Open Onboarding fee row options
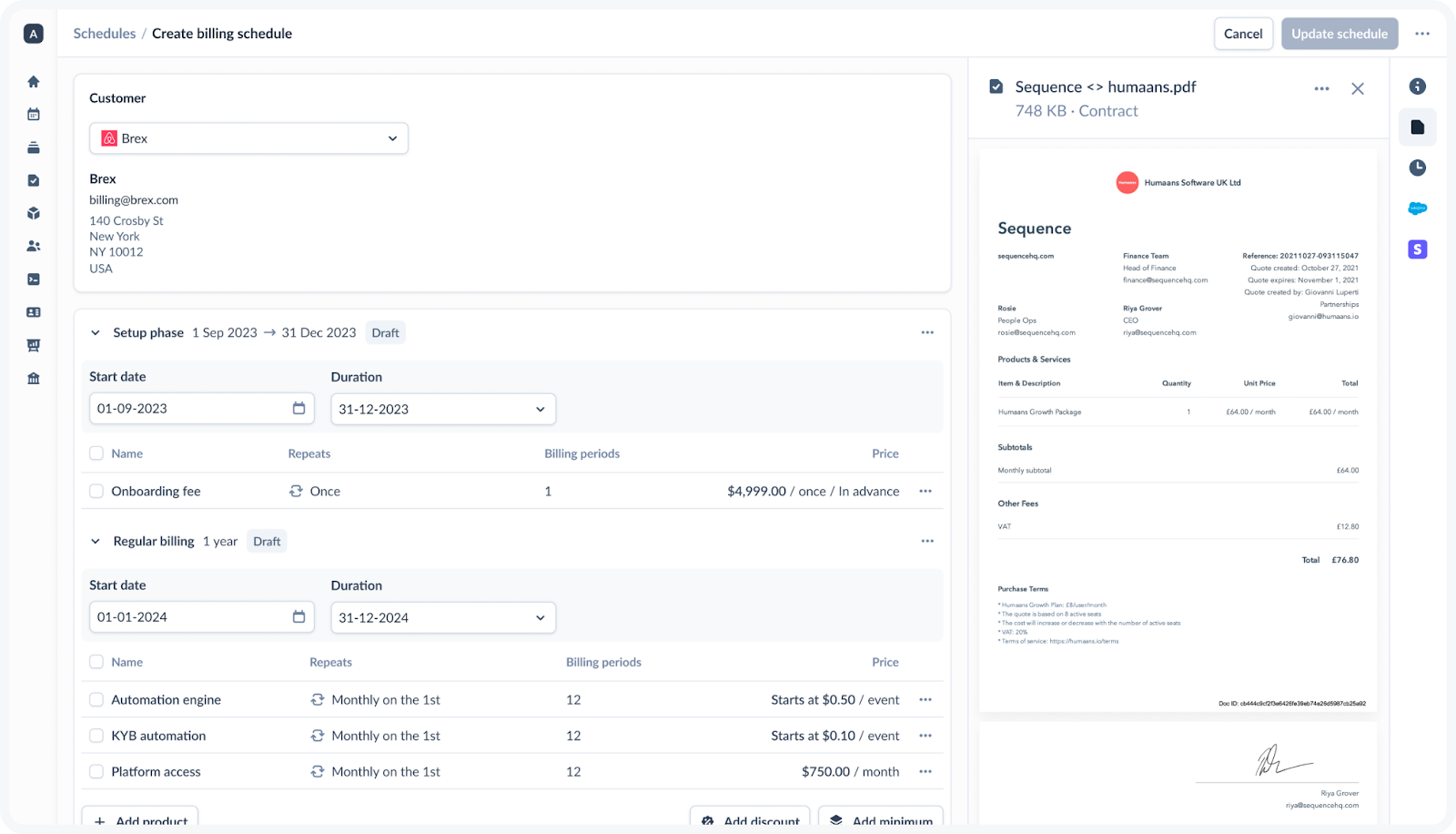 click(925, 491)
